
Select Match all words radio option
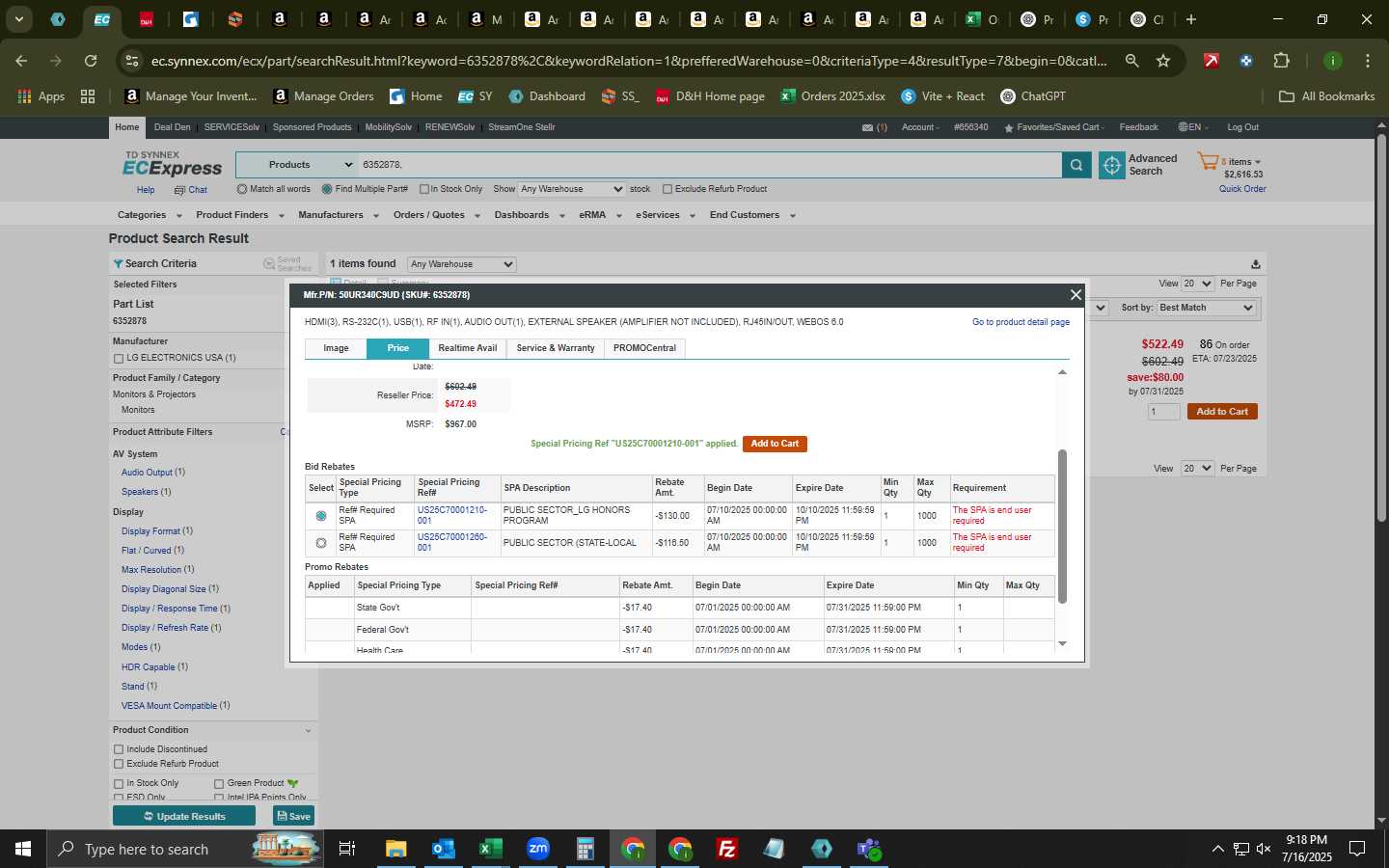pos(242,189)
